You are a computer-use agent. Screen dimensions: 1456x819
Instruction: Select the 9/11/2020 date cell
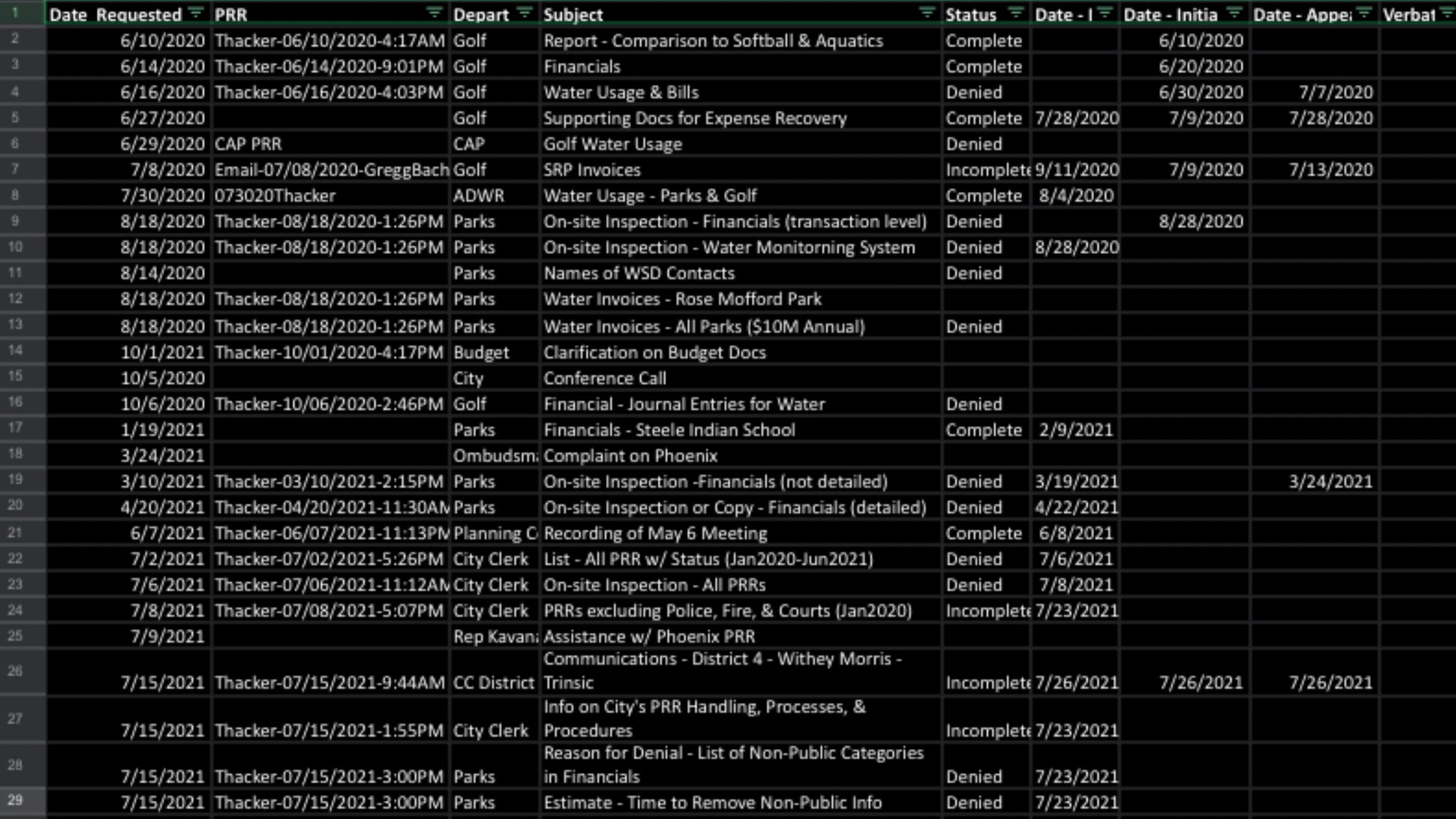pos(1076,170)
